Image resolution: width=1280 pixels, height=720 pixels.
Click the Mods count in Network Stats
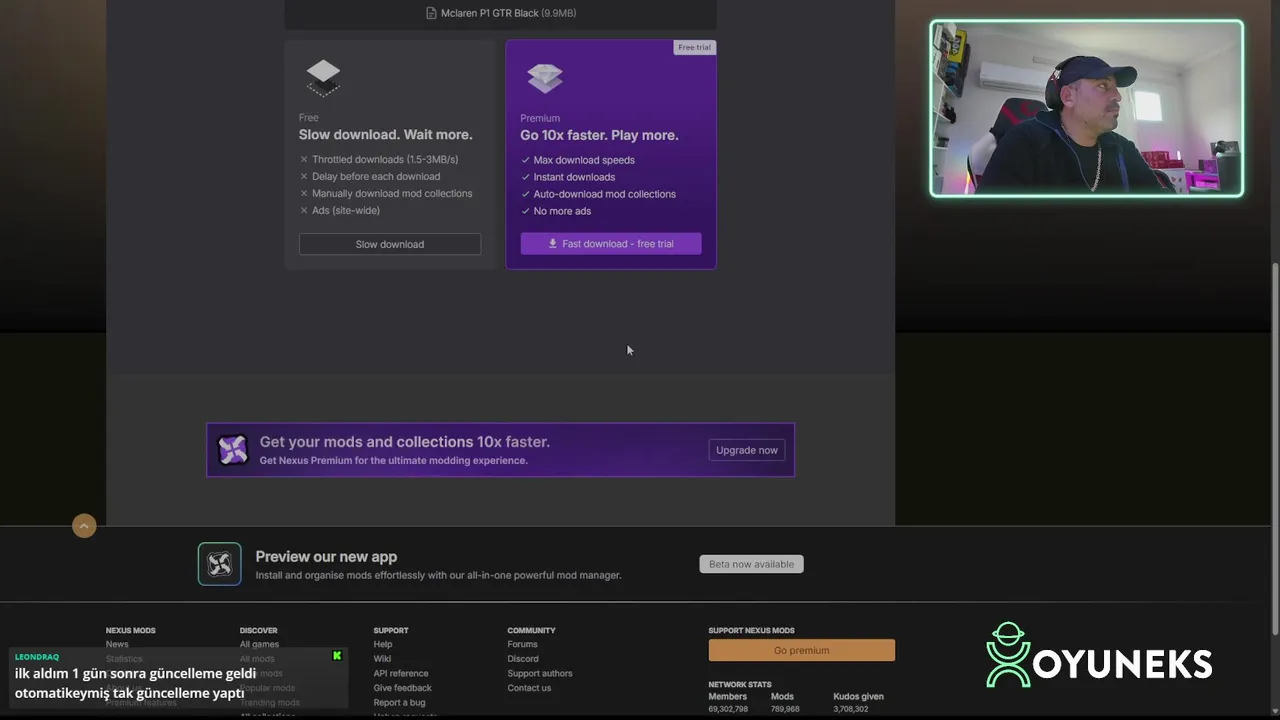pyautogui.click(x=785, y=709)
